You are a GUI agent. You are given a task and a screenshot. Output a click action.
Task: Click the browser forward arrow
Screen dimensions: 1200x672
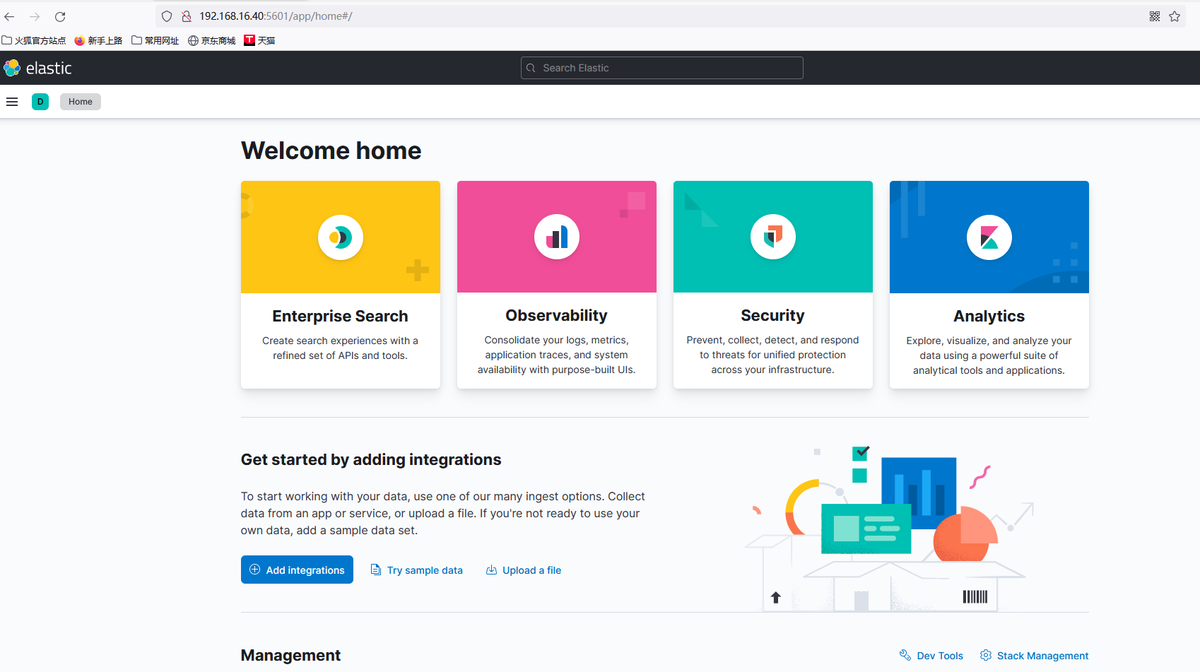[x=35, y=17]
